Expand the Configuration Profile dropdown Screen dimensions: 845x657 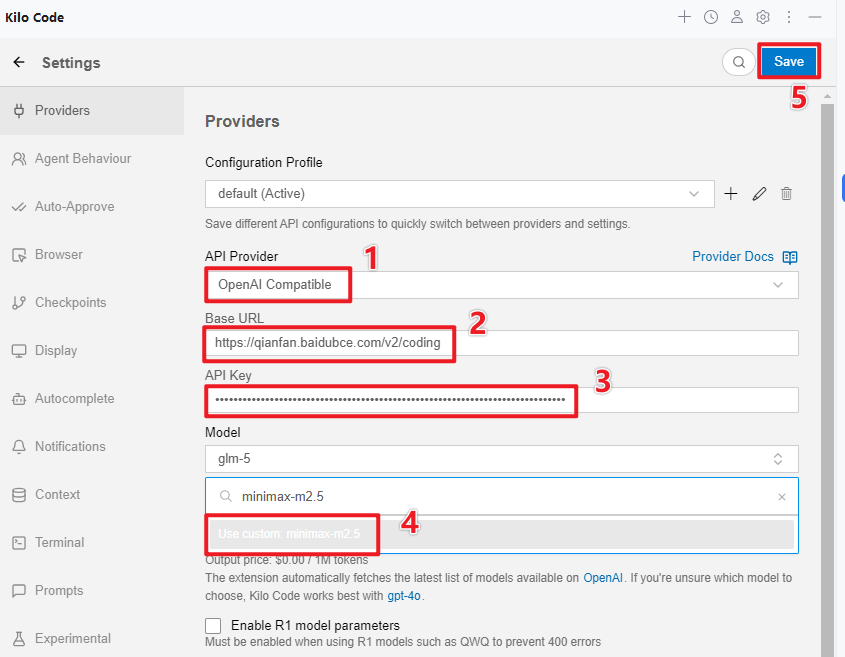(459, 194)
